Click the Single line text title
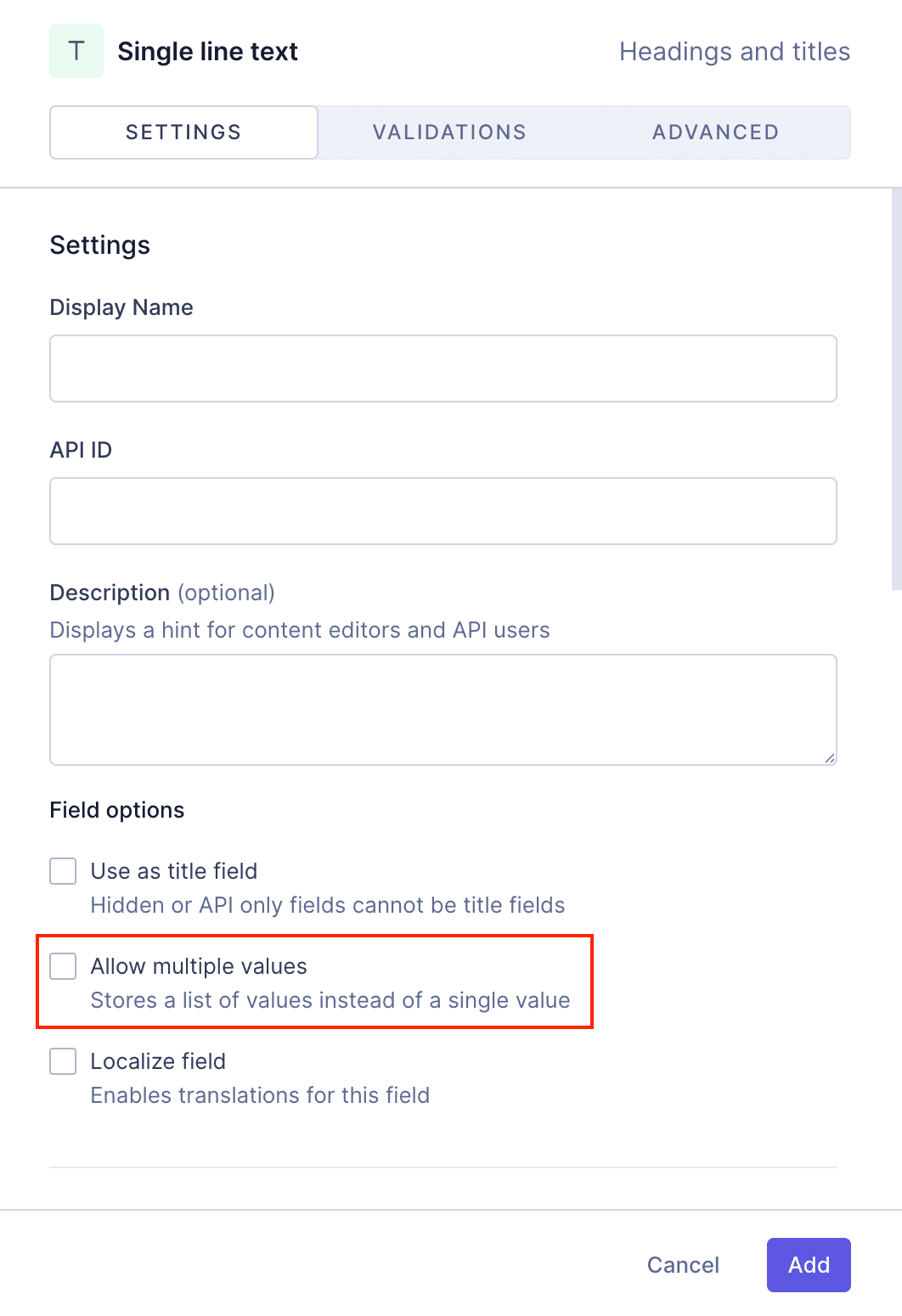Viewport: 902px width, 1316px height. click(209, 51)
